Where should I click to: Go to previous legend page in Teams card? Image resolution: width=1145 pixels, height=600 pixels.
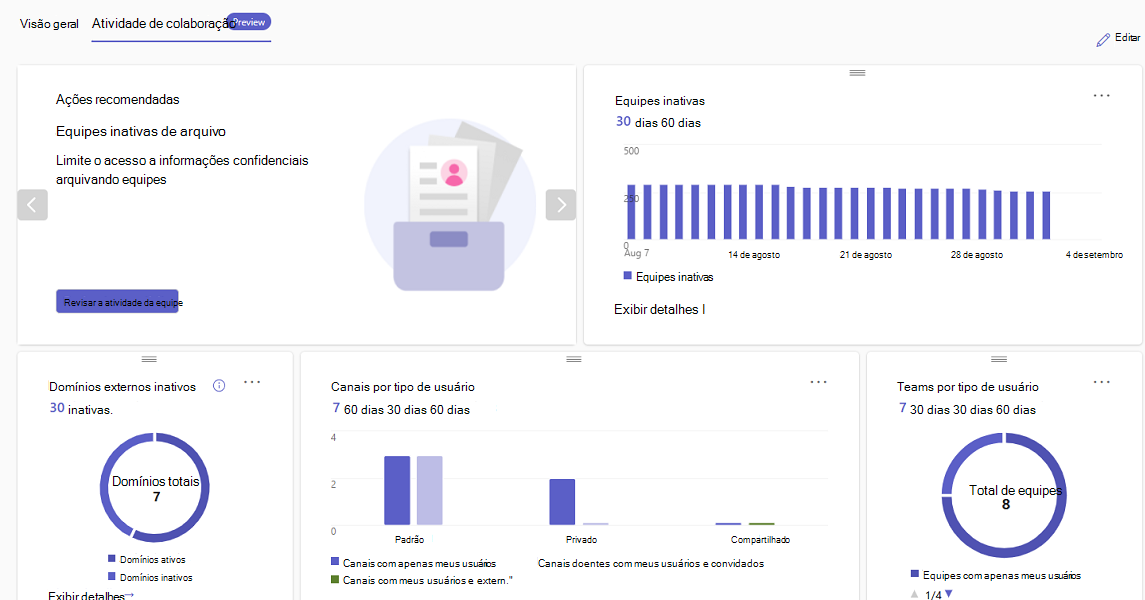click(914, 594)
